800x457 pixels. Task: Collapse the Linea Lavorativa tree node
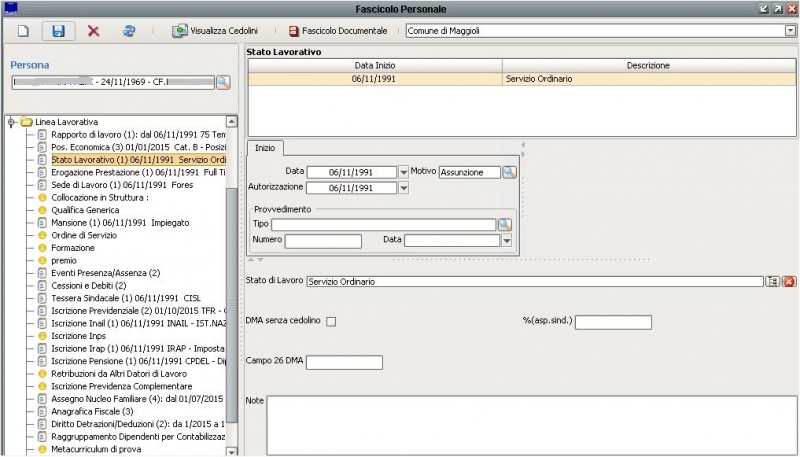[11, 122]
